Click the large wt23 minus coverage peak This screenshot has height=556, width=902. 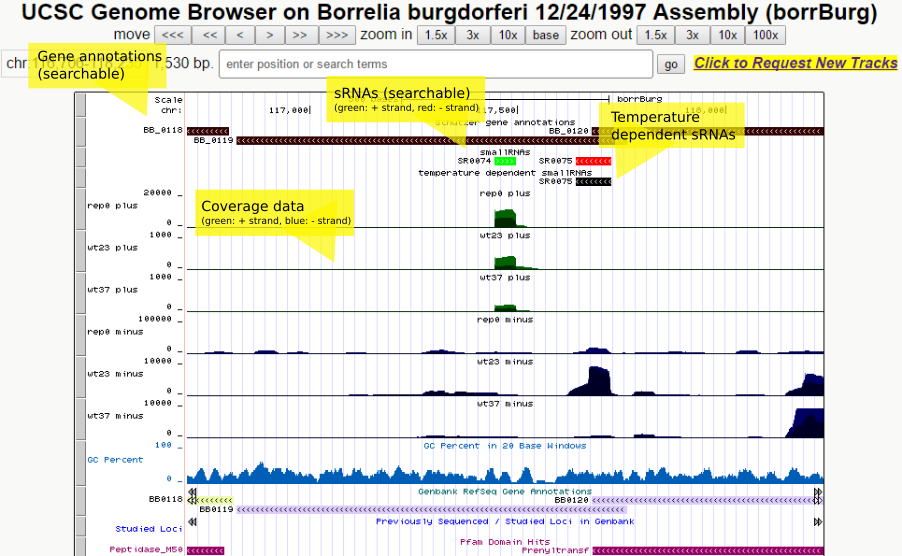[593, 381]
